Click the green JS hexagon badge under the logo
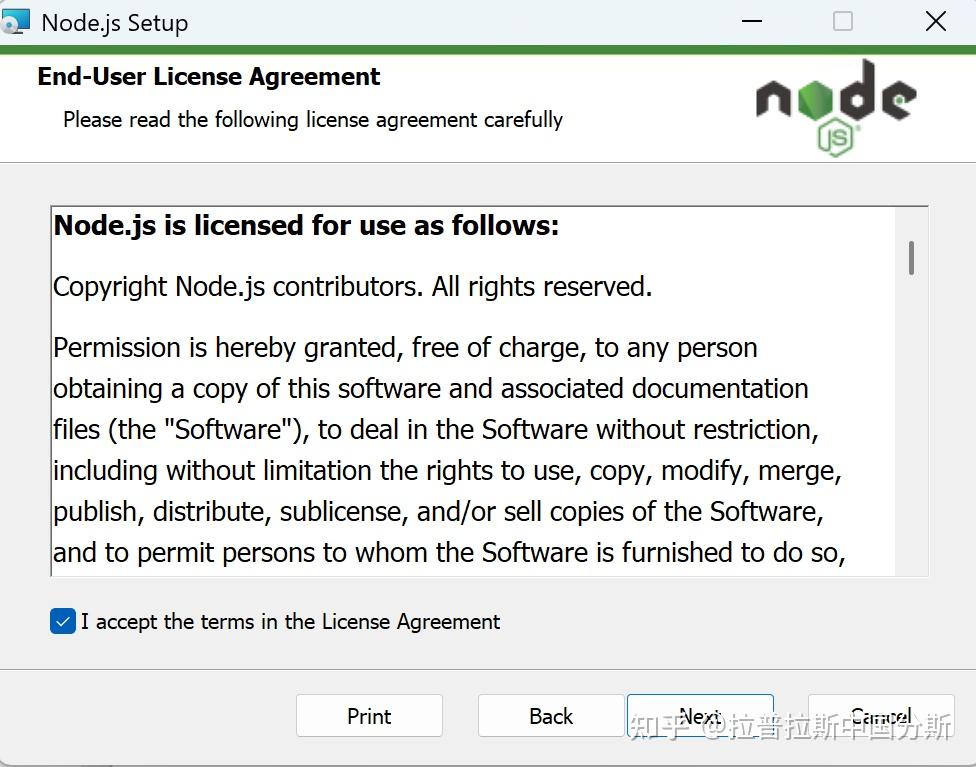This screenshot has height=767, width=976. 836,138
